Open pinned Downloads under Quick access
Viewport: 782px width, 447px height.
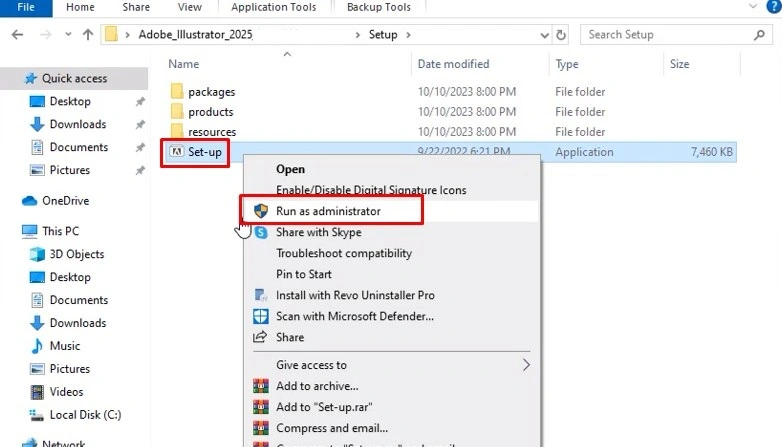coord(78,124)
